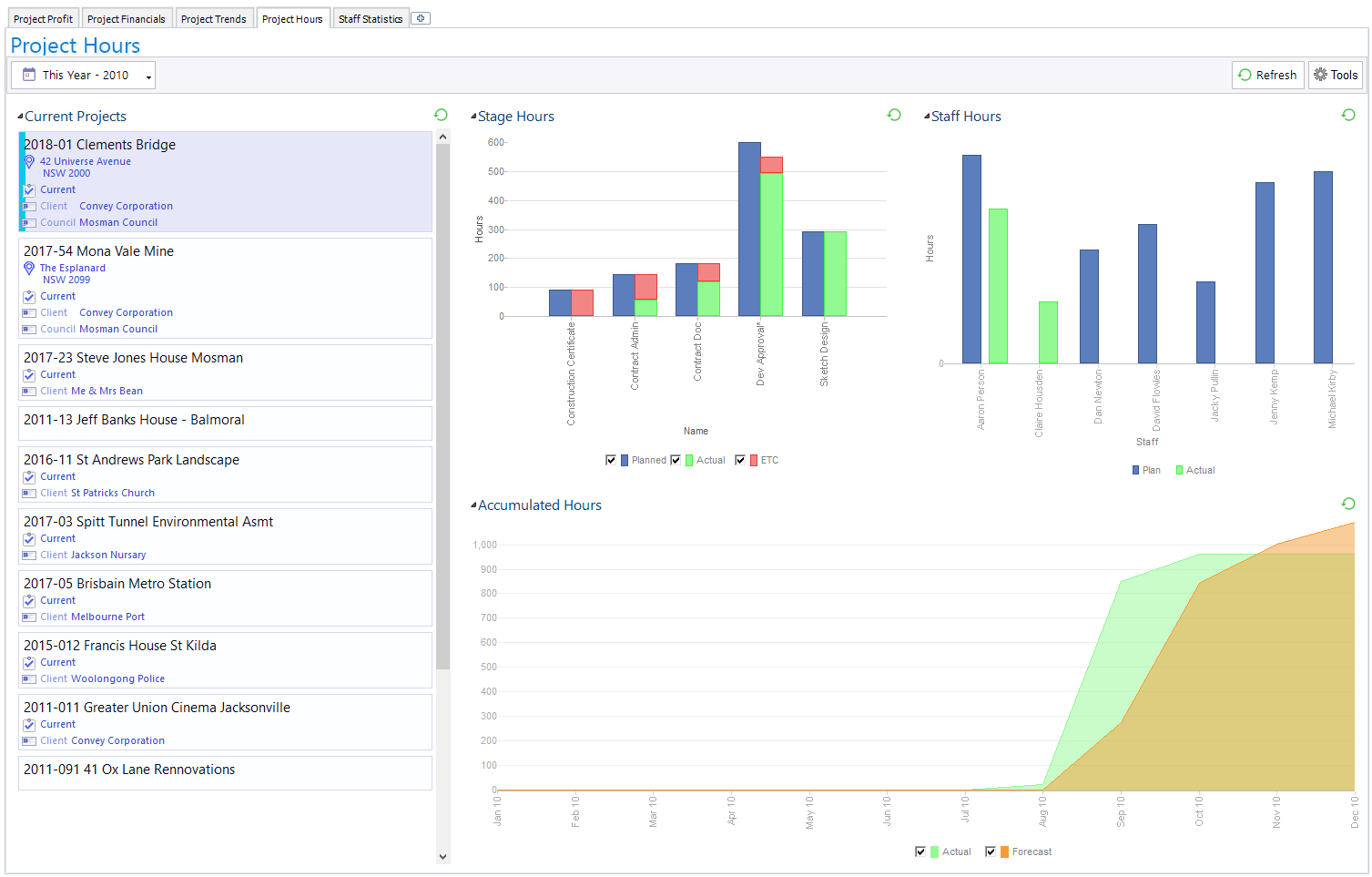This screenshot has width=1372, height=877.
Task: Open the Tools menu button
Action: [1335, 75]
